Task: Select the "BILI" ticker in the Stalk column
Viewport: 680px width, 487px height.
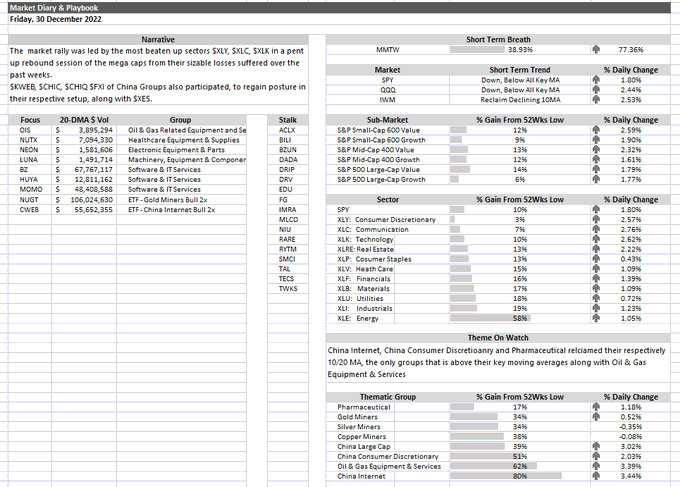Action: (x=288, y=140)
